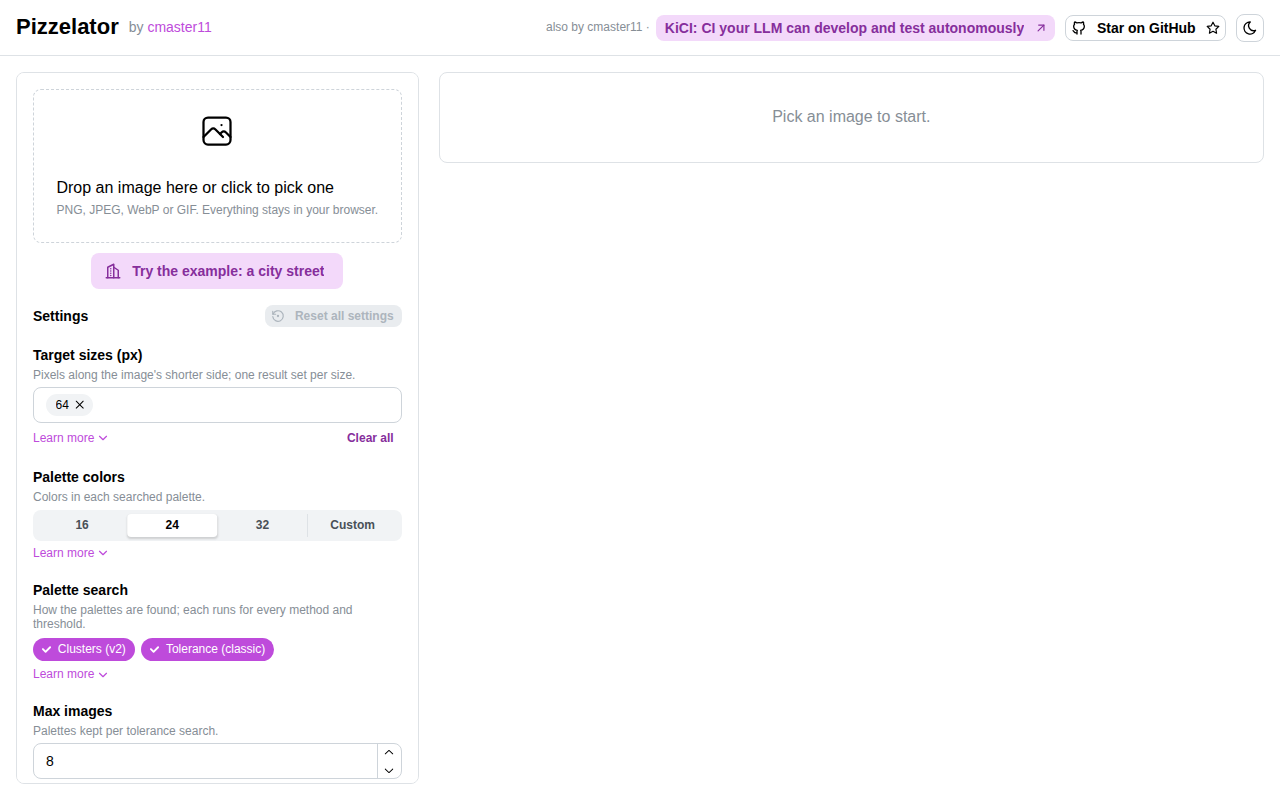Click the star icon beside Star on GitHub
The image size is (1280, 800).
click(1213, 28)
